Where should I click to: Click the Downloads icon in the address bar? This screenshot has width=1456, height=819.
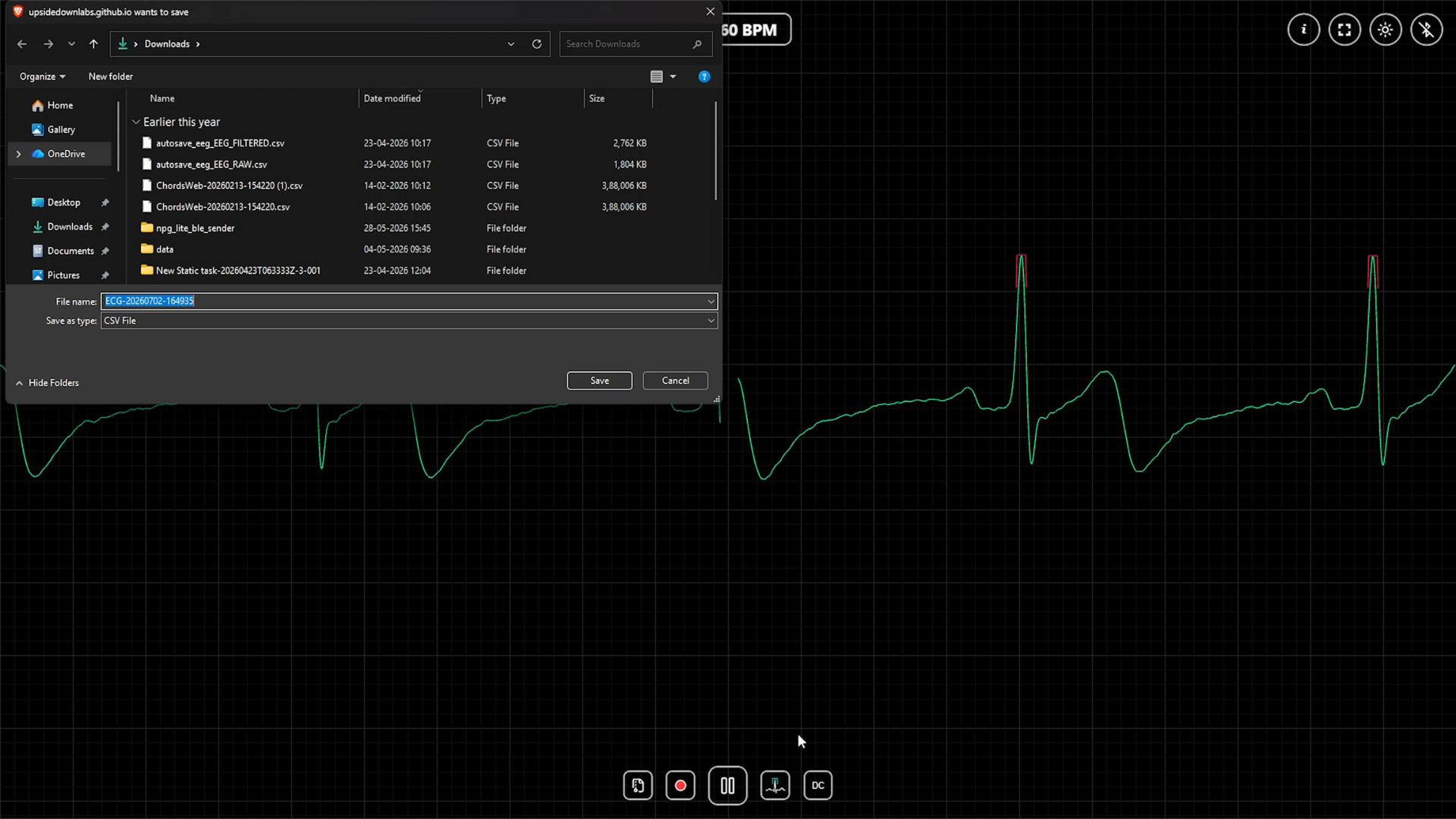click(x=123, y=44)
